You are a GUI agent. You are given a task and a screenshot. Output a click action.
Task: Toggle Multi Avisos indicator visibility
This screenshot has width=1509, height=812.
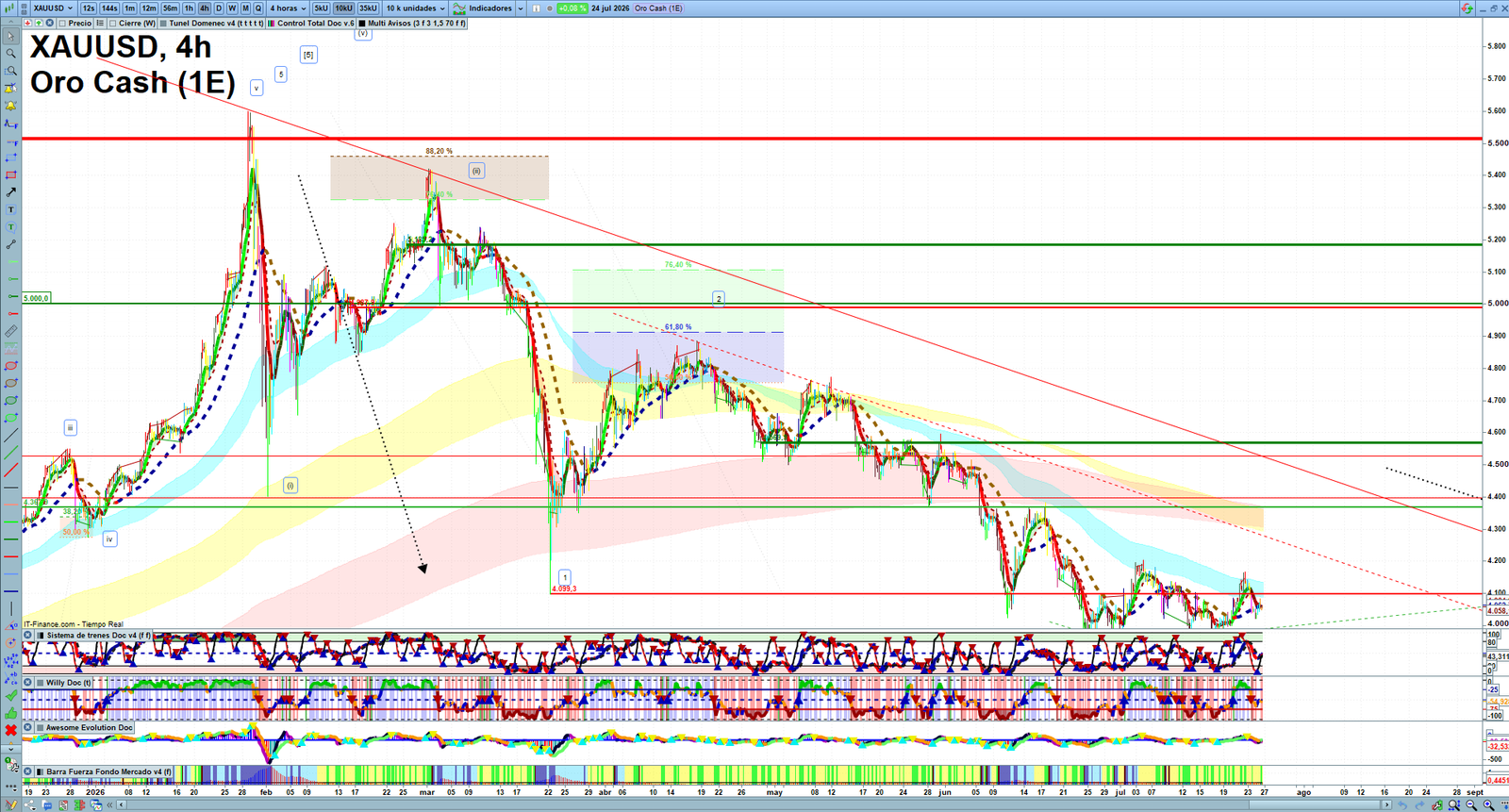(362, 23)
